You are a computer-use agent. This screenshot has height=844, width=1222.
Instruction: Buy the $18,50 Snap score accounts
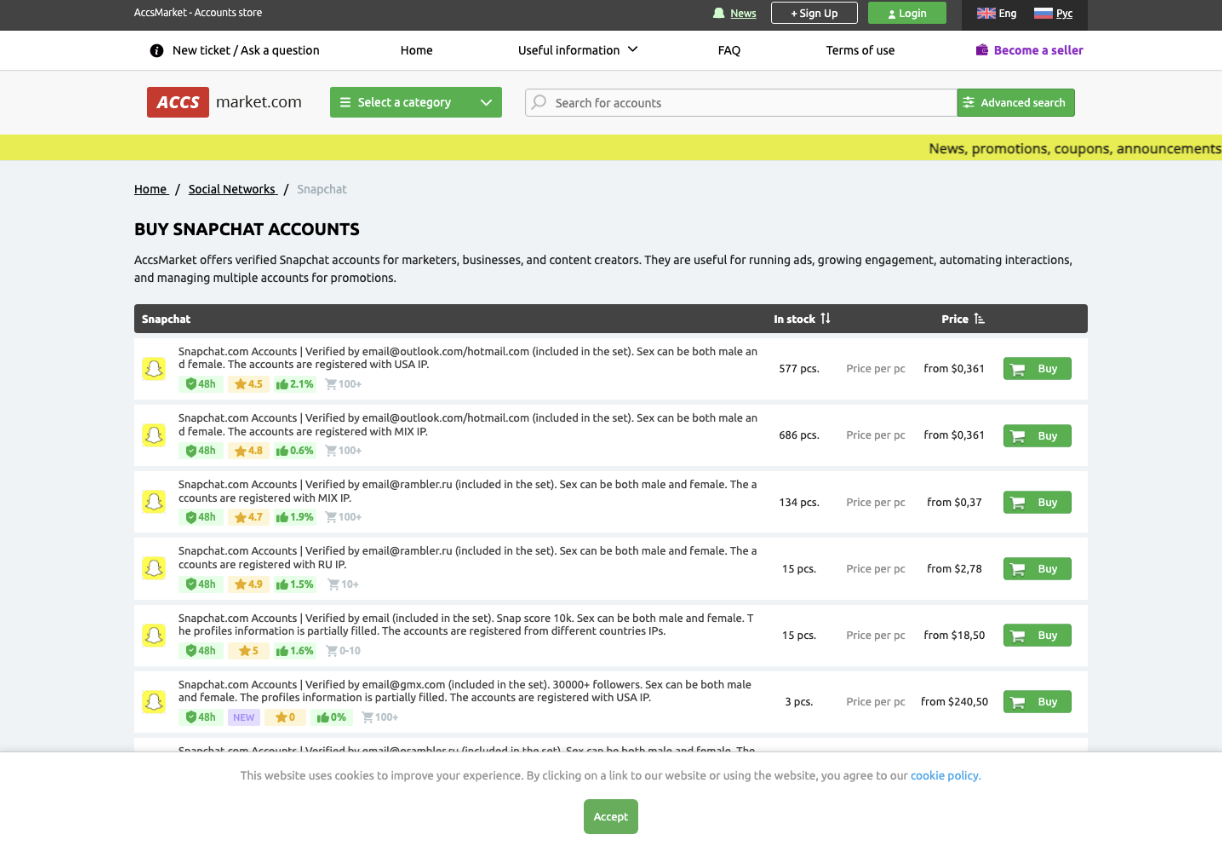click(1037, 635)
